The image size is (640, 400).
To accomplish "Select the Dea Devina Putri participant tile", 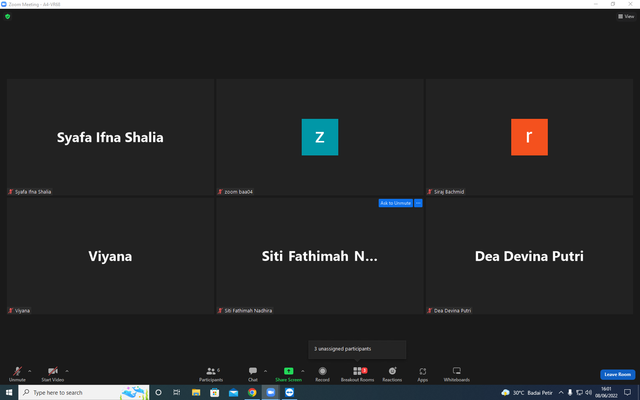I will click(529, 256).
